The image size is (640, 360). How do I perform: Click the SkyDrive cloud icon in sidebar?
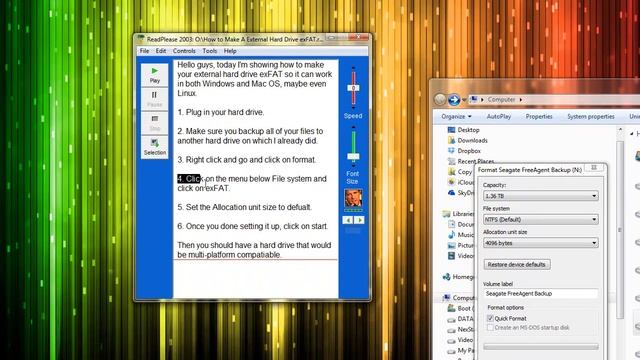coord(451,193)
